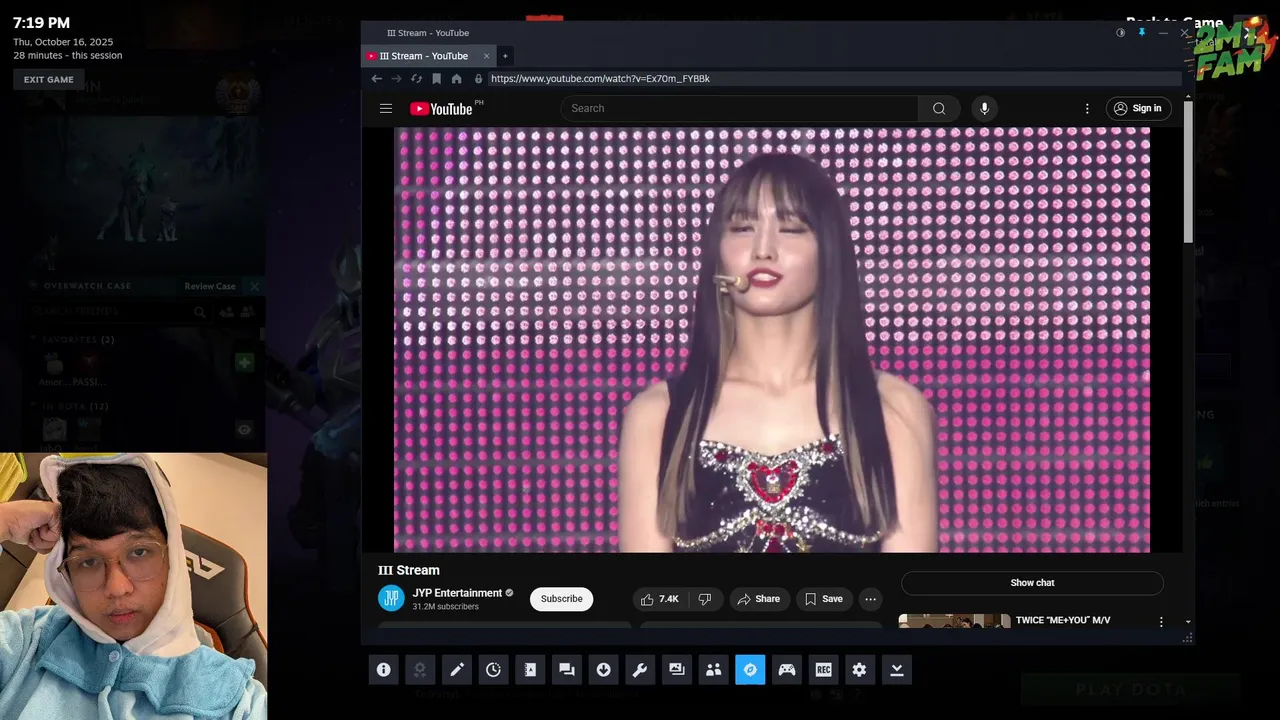The width and height of the screenshot is (1280, 720).
Task: Click the Search Friends field in Dota
Action: [x=110, y=312]
